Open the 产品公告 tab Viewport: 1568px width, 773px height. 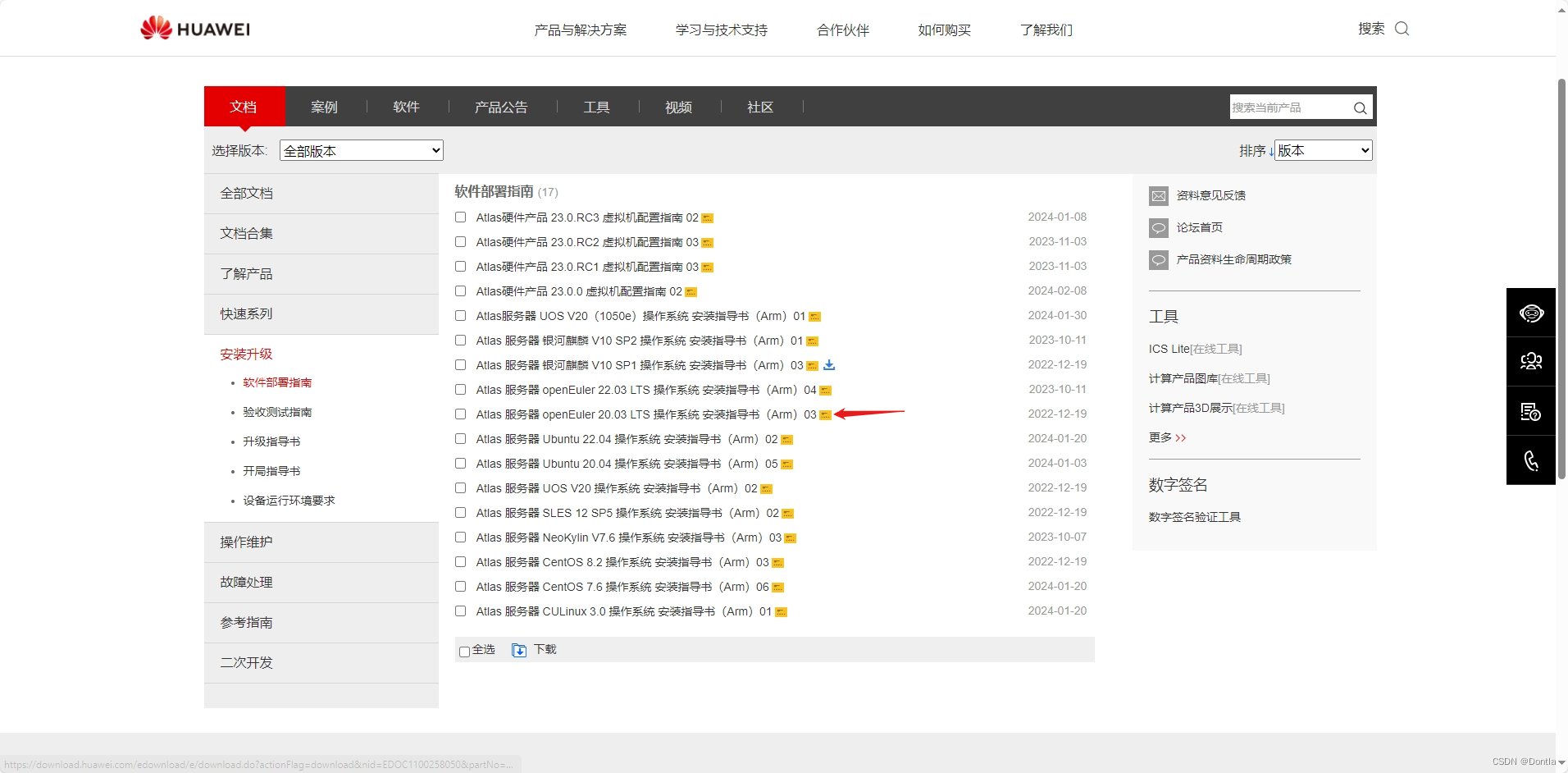(501, 107)
